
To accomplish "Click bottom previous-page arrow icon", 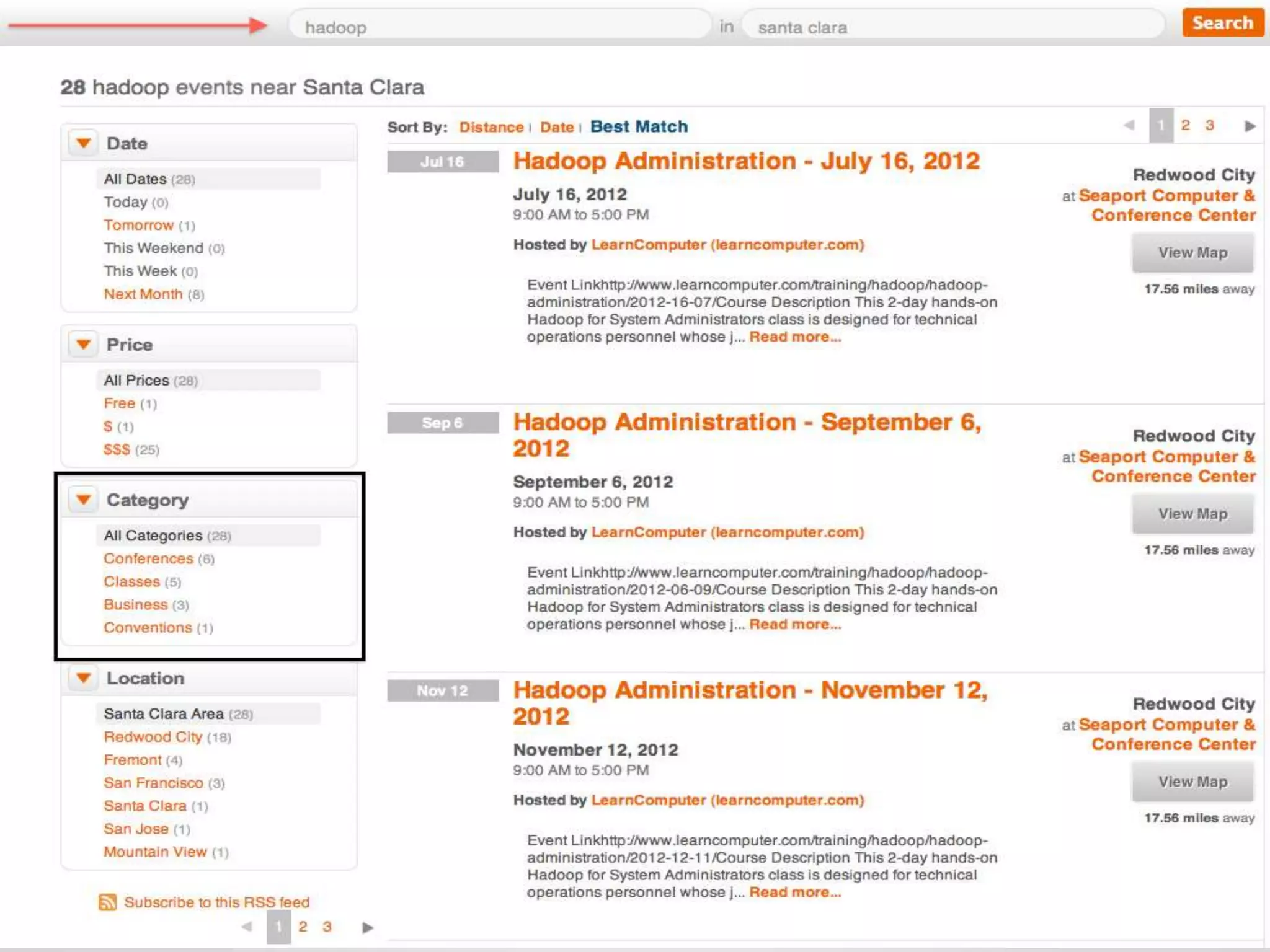I will (x=247, y=927).
